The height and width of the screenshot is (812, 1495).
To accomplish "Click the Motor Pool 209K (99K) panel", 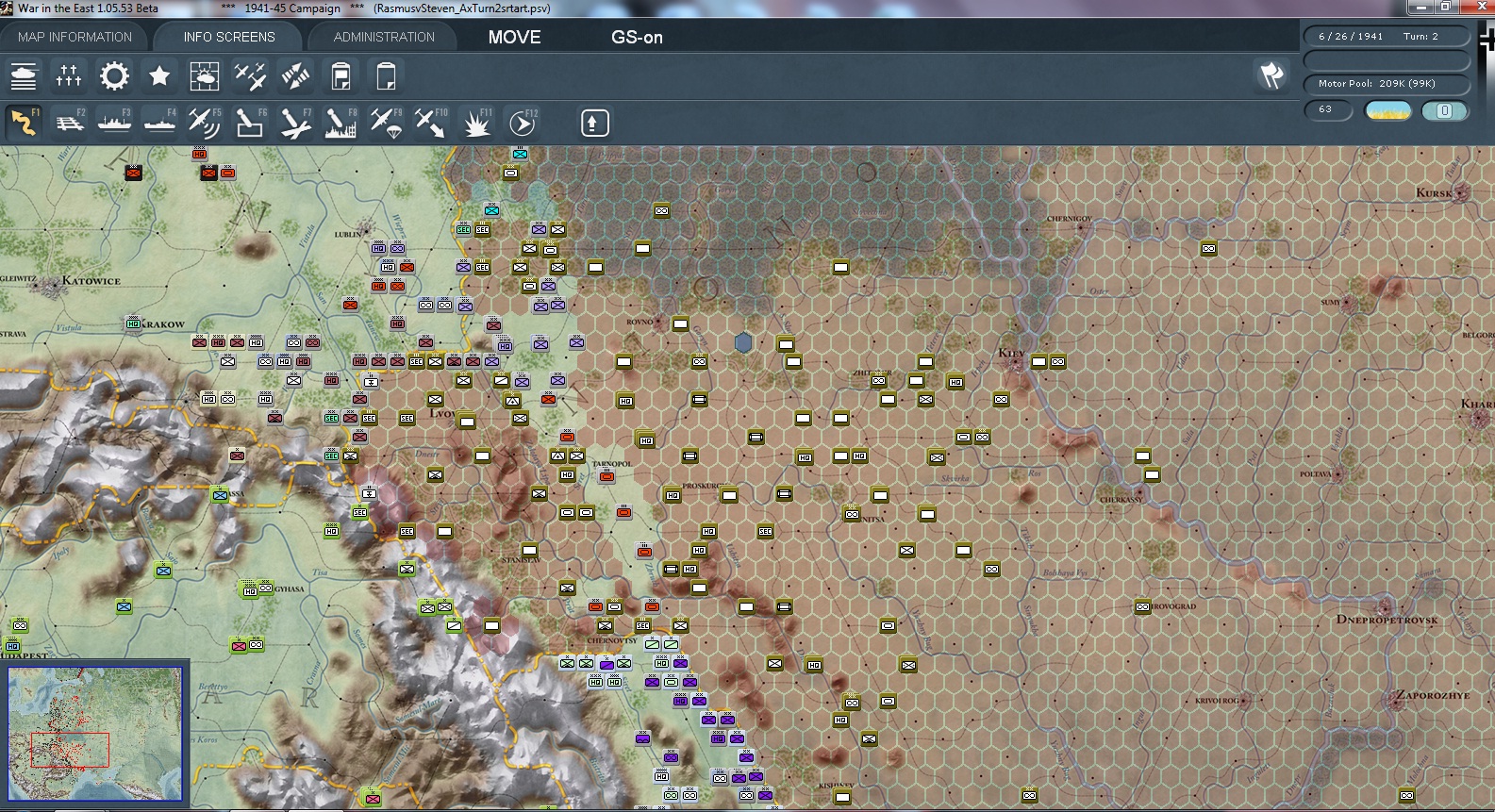I will 1387,84.
